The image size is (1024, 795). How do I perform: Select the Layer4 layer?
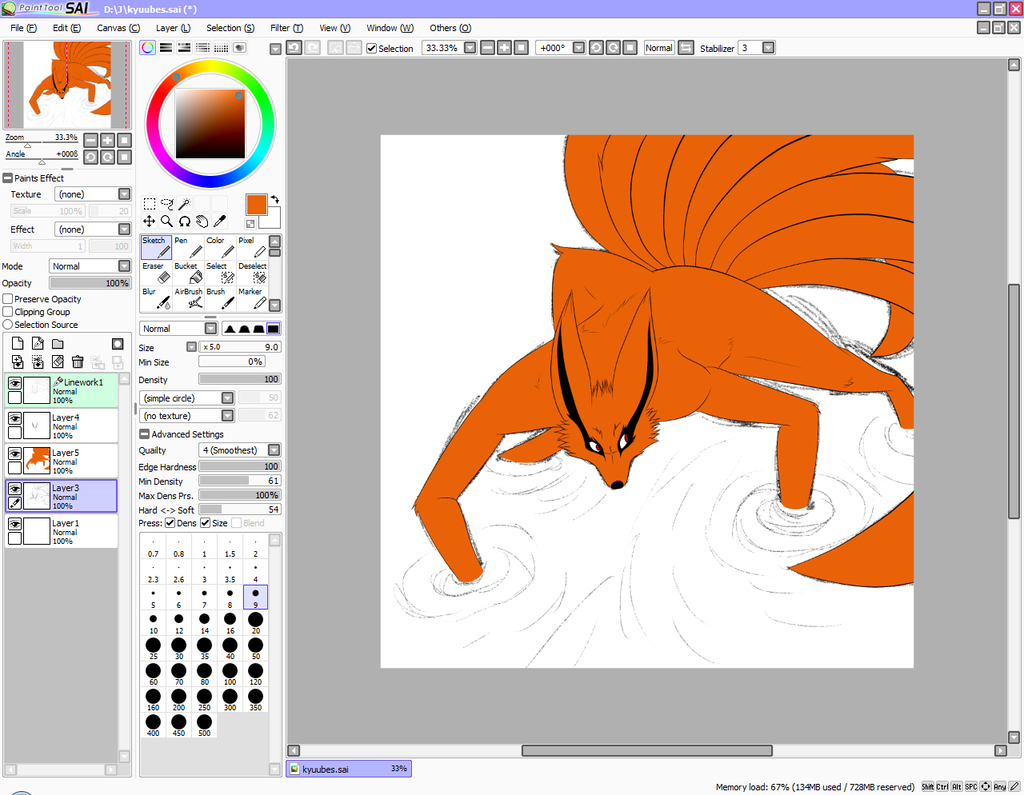pyautogui.click(x=61, y=425)
